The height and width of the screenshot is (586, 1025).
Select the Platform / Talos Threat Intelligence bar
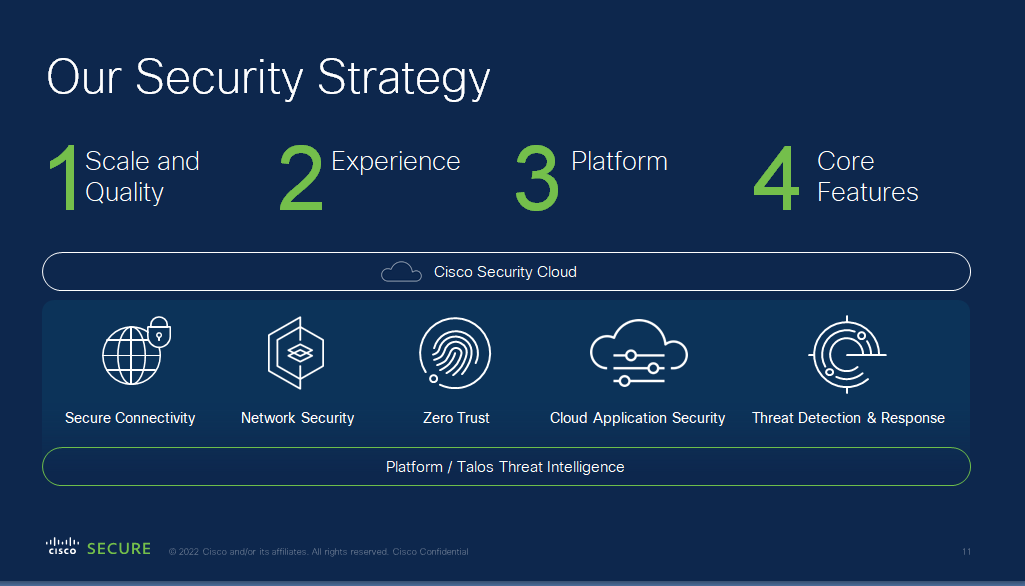pos(505,467)
